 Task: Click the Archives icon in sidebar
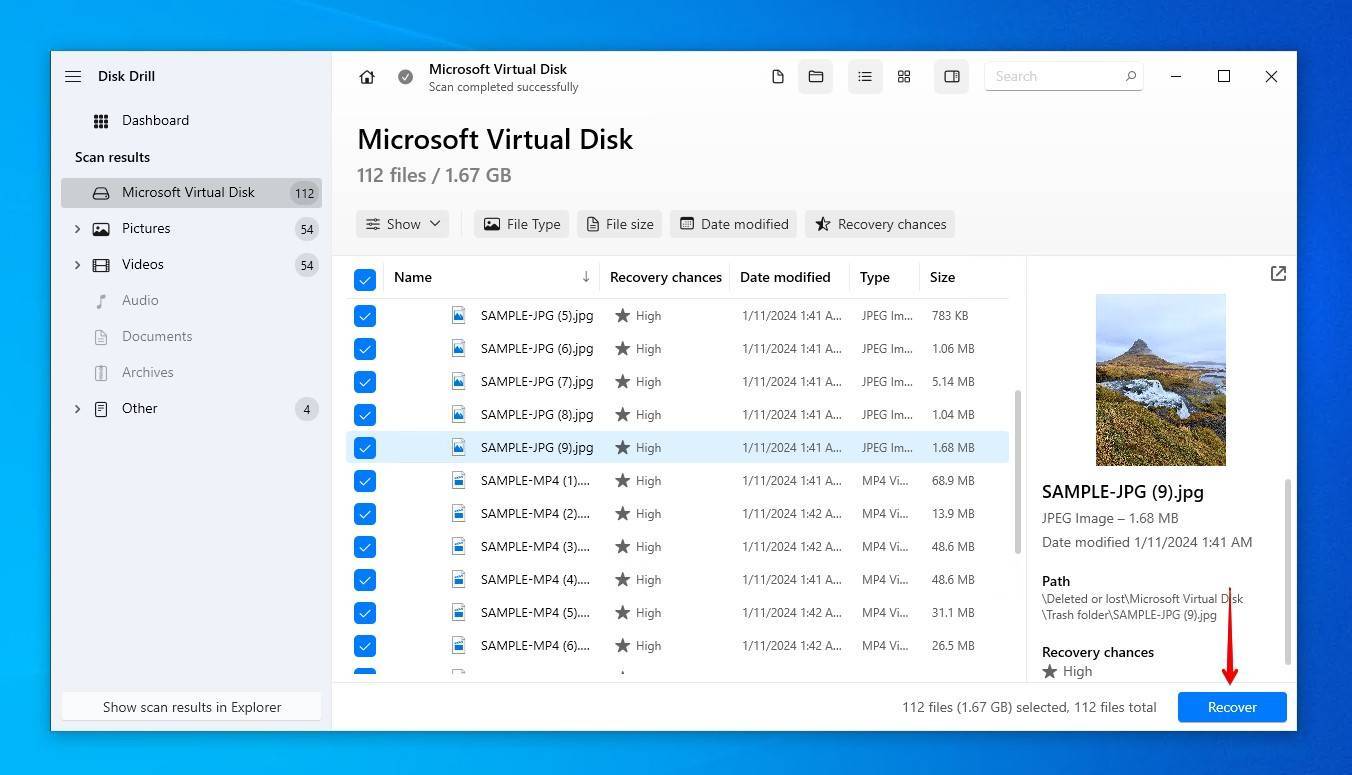tap(101, 373)
